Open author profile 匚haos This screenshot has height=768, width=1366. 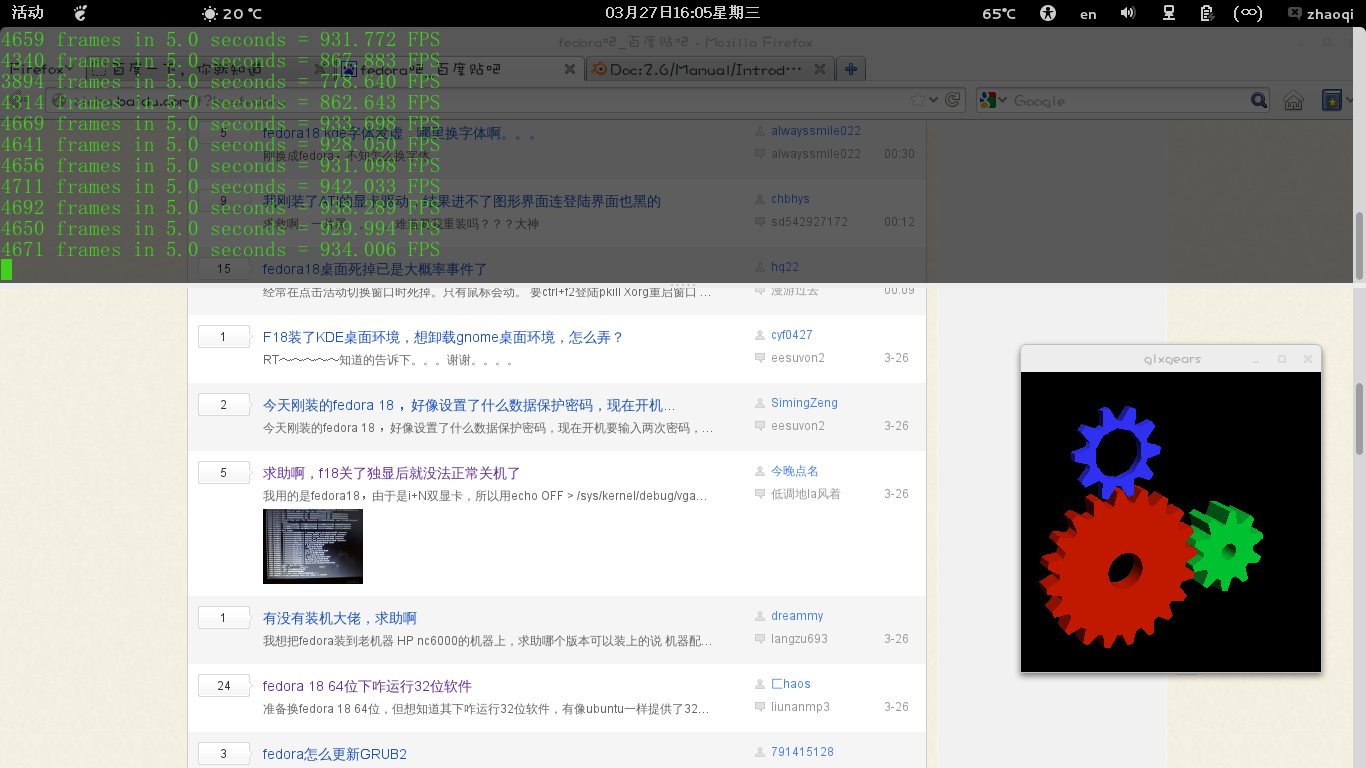[x=791, y=684]
